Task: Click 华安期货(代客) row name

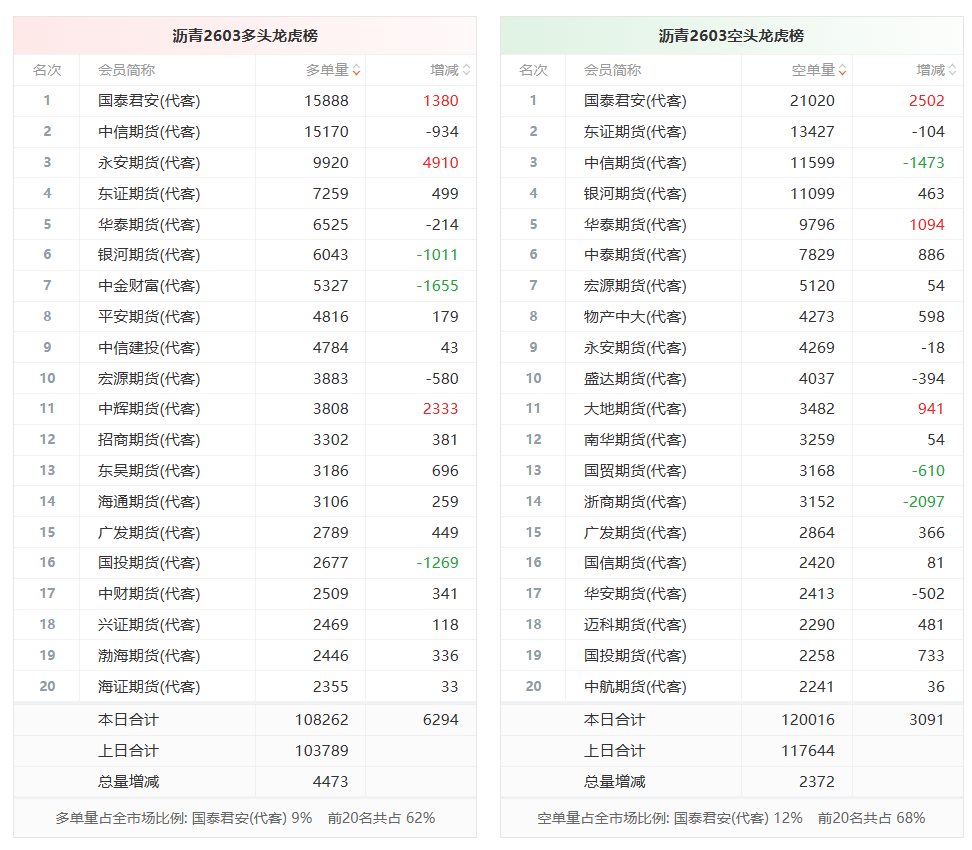Action: coord(635,594)
